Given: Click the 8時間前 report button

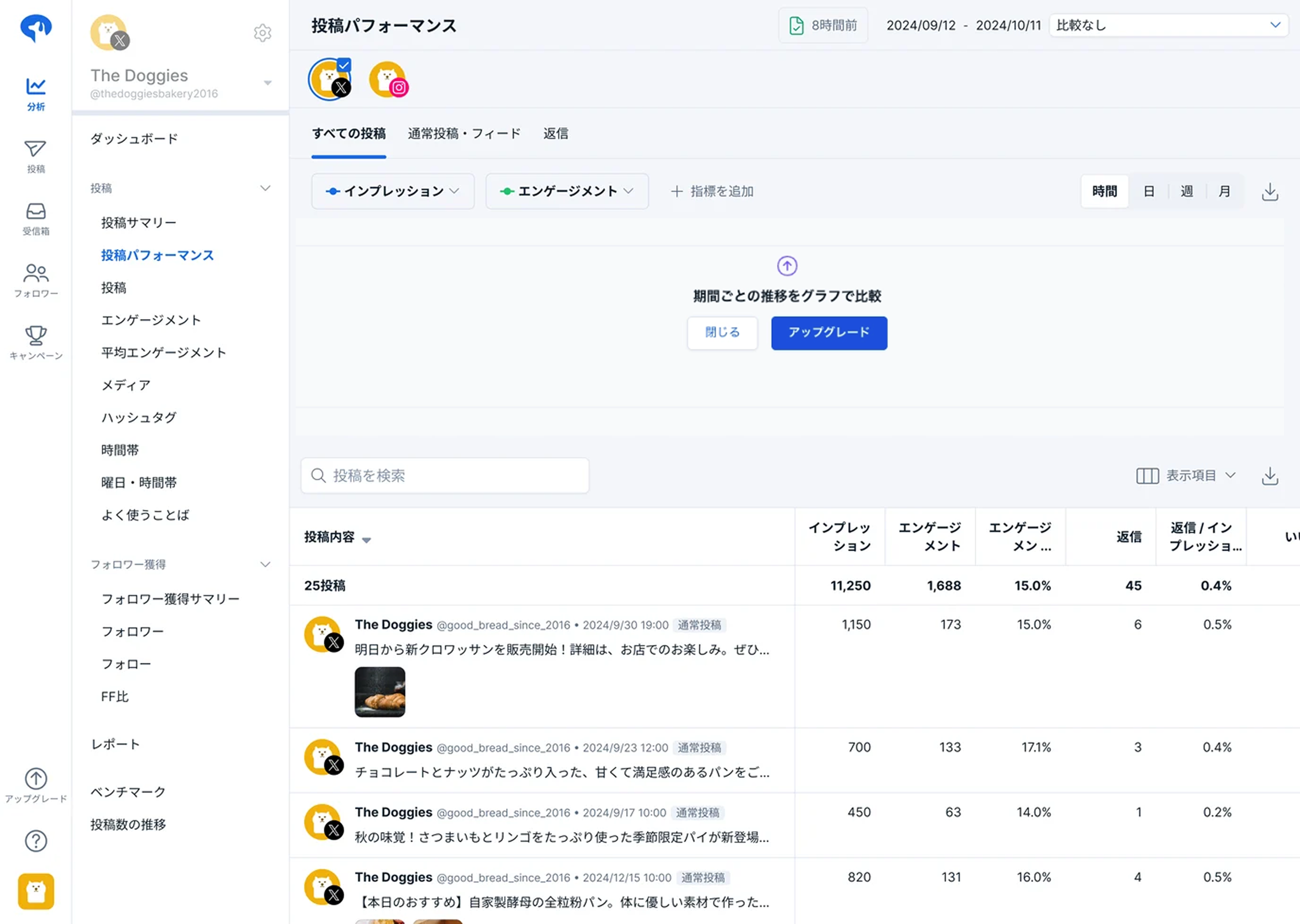Looking at the screenshot, I should (x=823, y=26).
